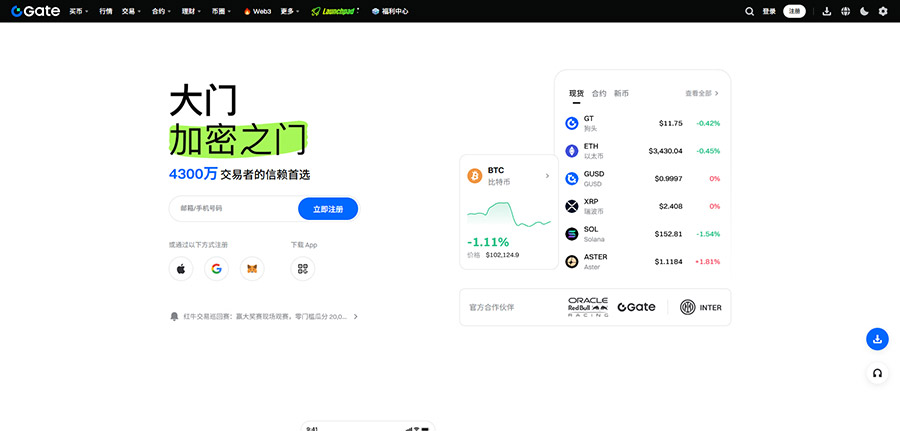
Task: Click the floating blue download button
Action: [877, 339]
